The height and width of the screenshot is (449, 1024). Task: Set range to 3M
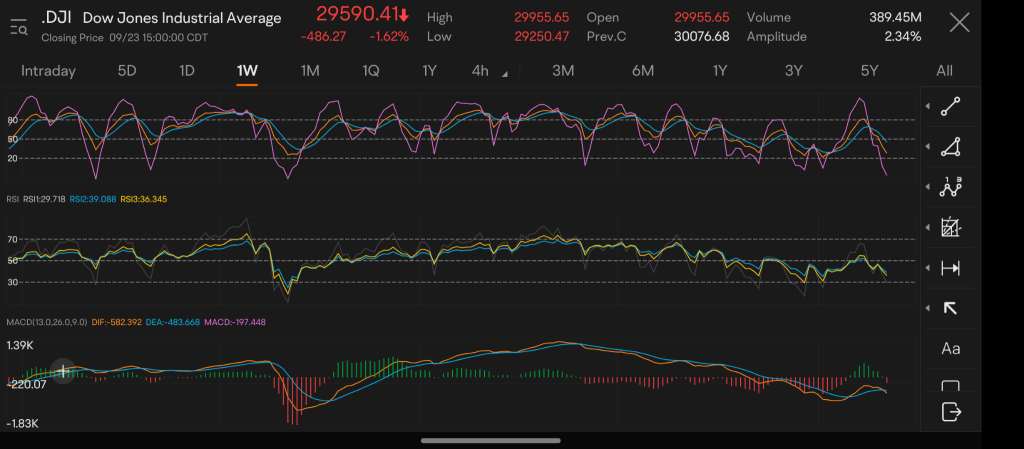tap(563, 71)
